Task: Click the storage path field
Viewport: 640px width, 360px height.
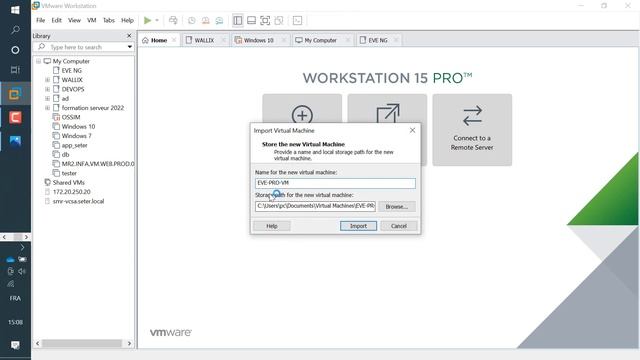Action: 315,206
